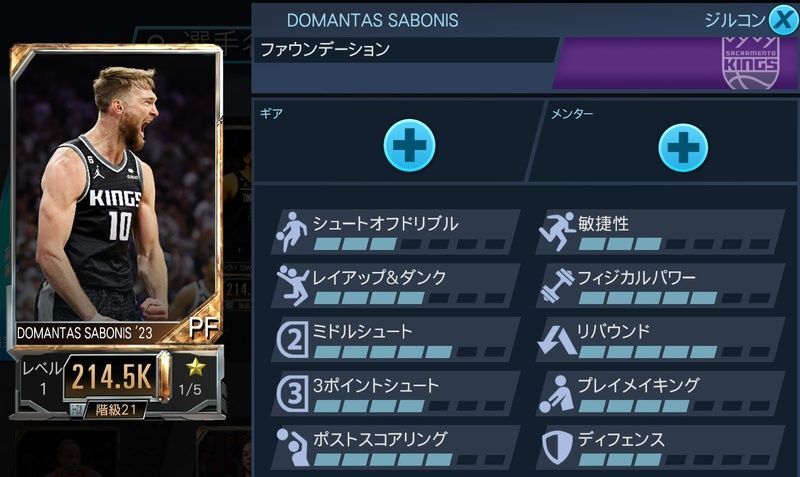Select the フィジカルパワー dumbbell icon
The image size is (800, 477).
pos(557,285)
